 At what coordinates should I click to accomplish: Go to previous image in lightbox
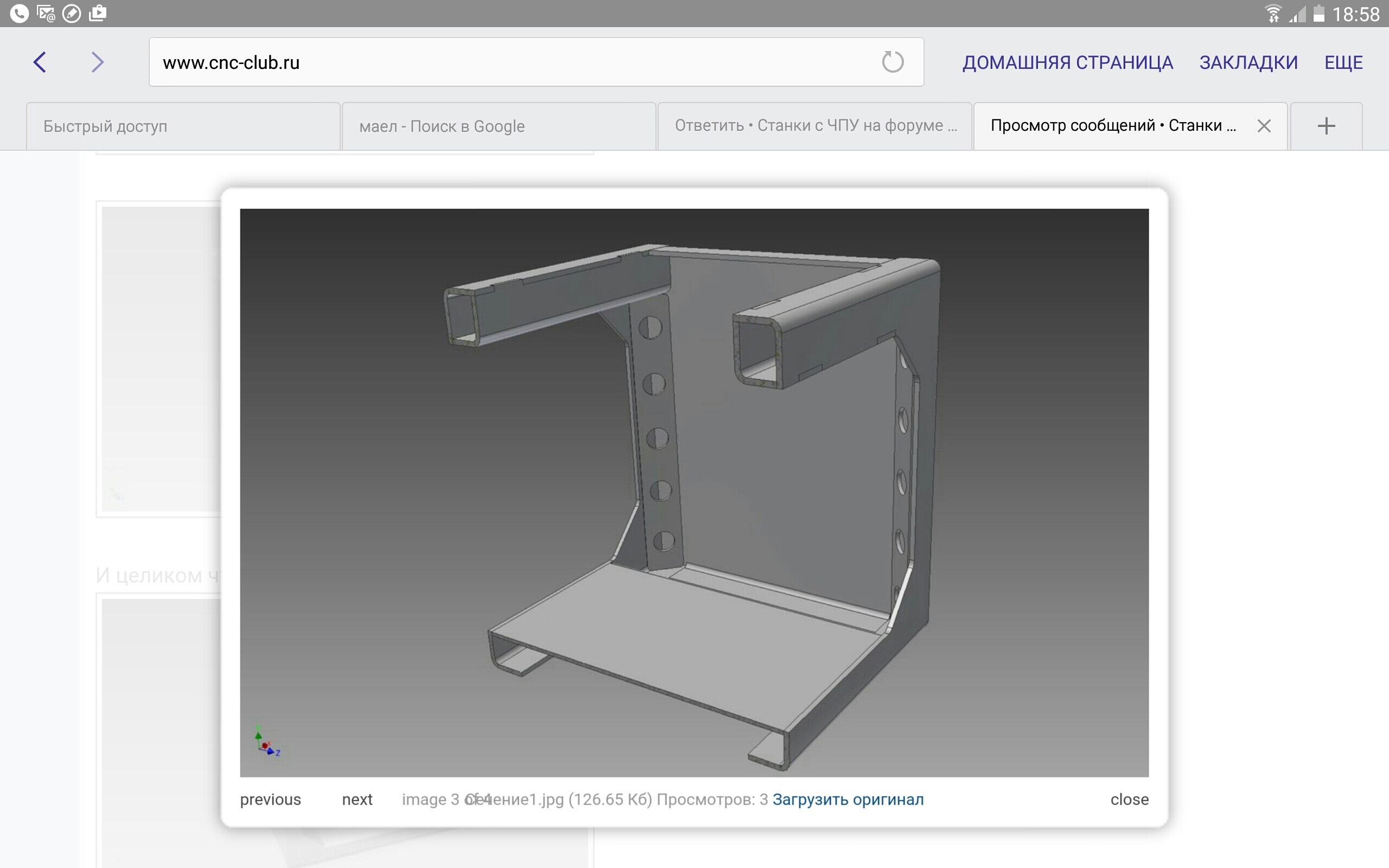coord(270,799)
